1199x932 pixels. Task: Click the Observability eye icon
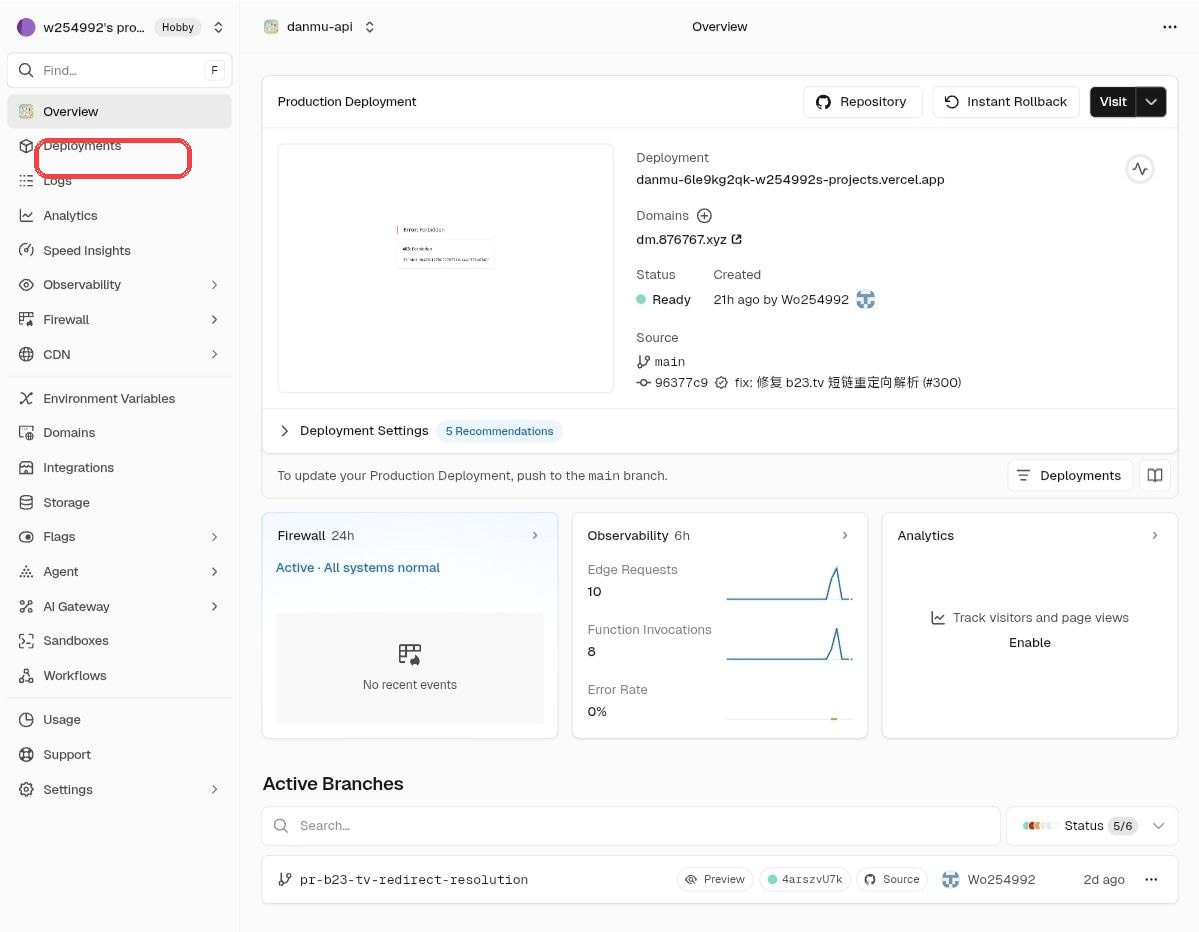[x=26, y=284]
